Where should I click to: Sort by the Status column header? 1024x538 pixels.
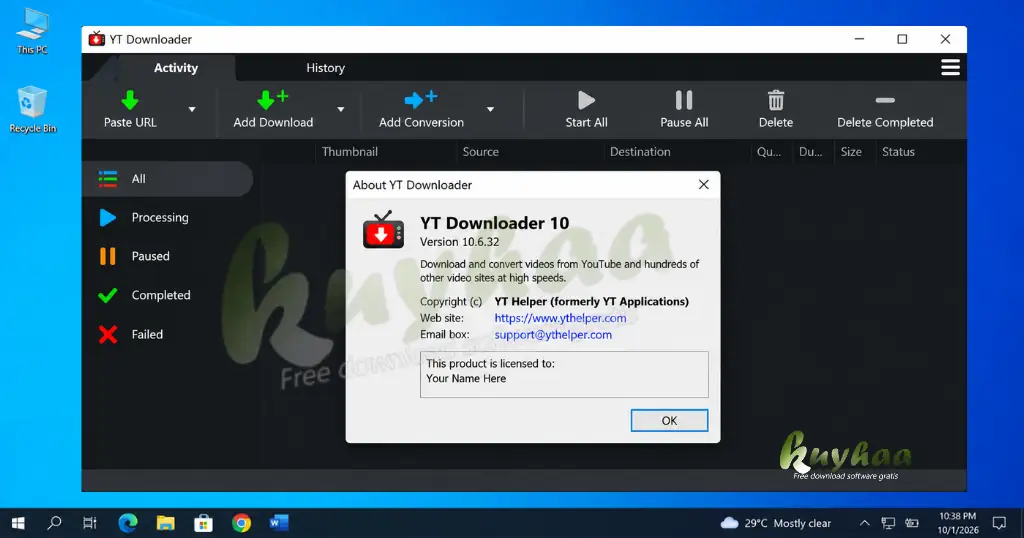coord(898,151)
